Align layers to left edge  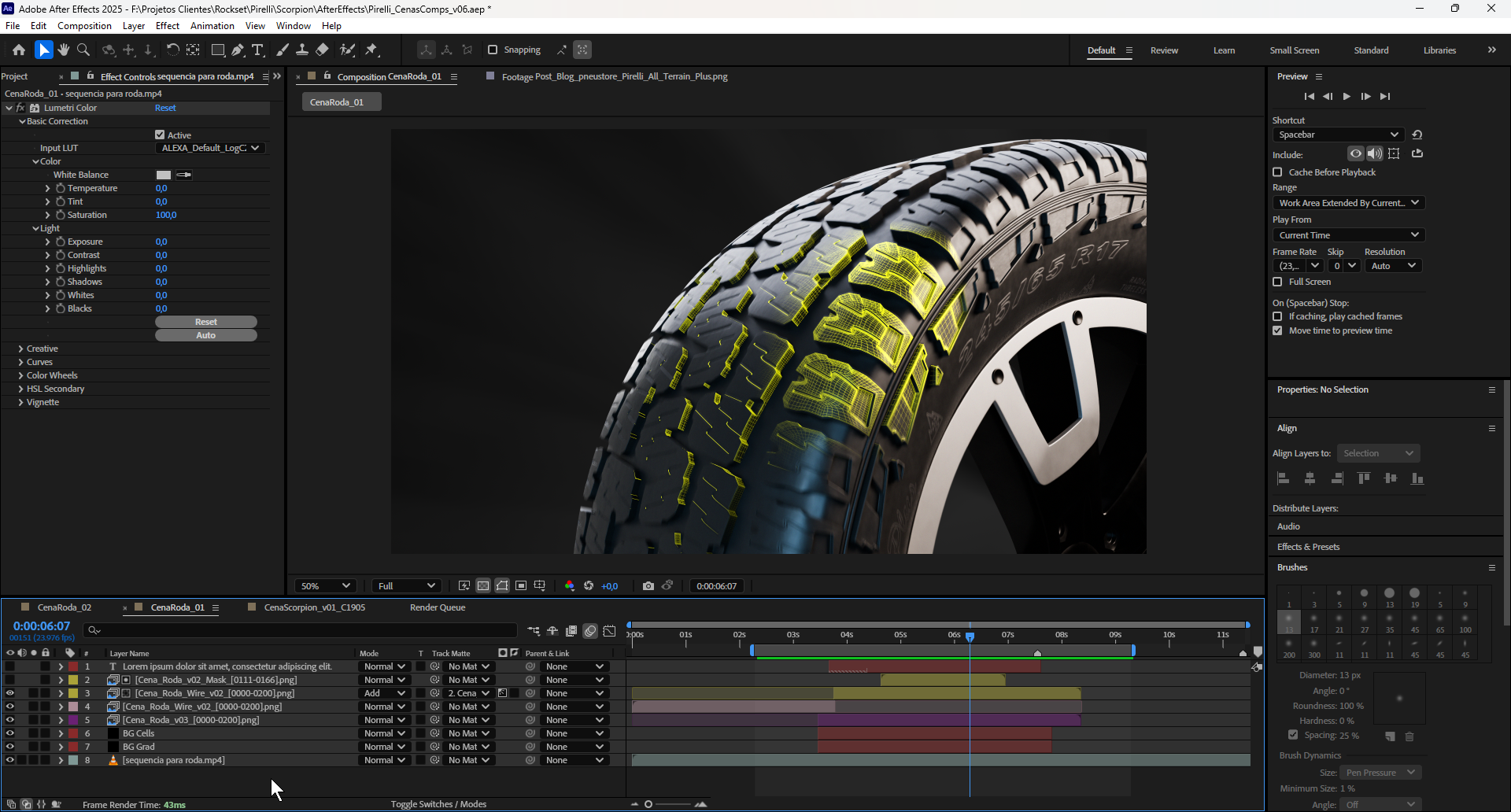click(x=1283, y=478)
